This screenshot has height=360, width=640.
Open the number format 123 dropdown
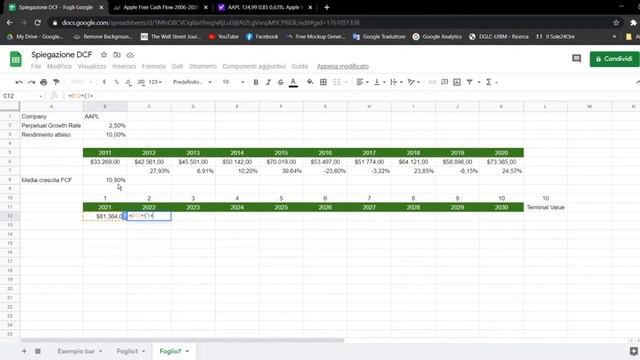tap(155, 82)
